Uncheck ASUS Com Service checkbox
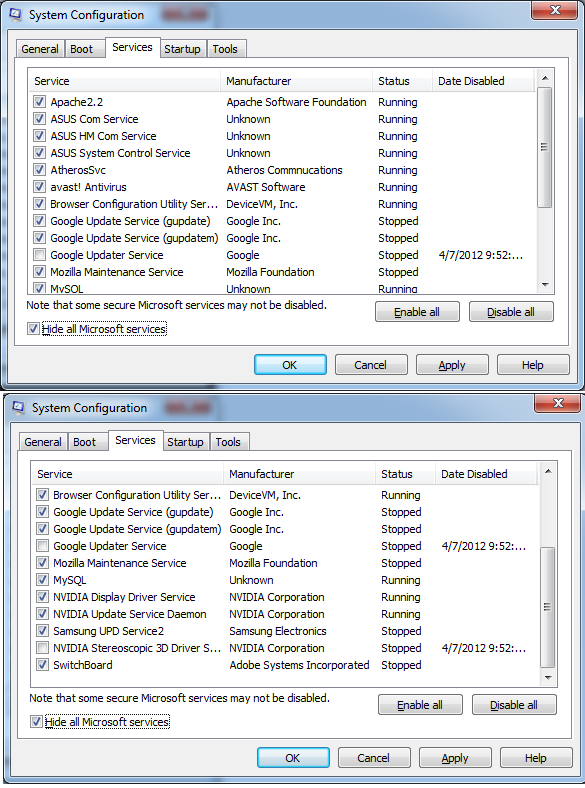The height and width of the screenshot is (788, 585). [x=39, y=119]
